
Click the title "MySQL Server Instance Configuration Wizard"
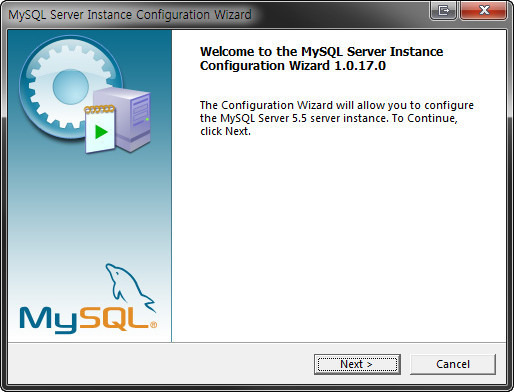pyautogui.click(x=130, y=15)
